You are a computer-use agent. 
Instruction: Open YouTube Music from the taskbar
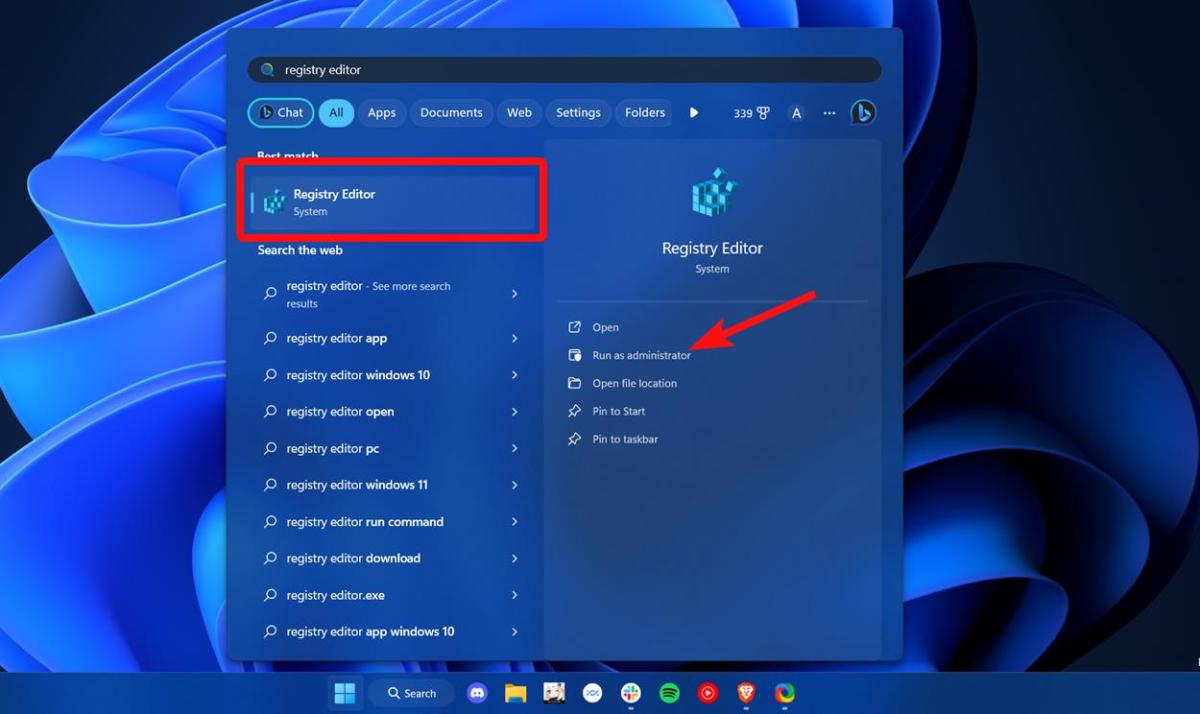coord(707,692)
